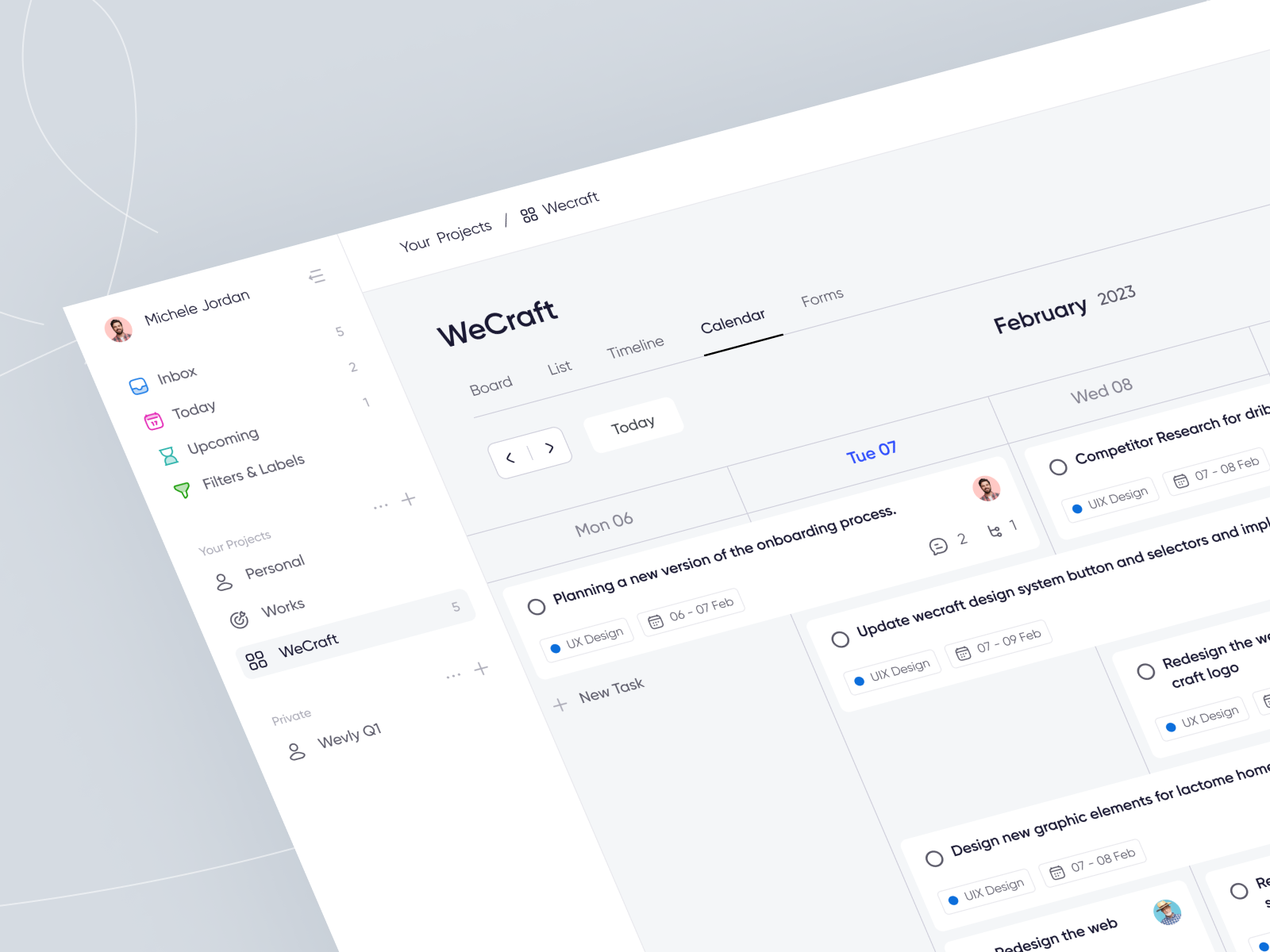
Task: Click the Tue 07 column header
Action: pos(872,452)
